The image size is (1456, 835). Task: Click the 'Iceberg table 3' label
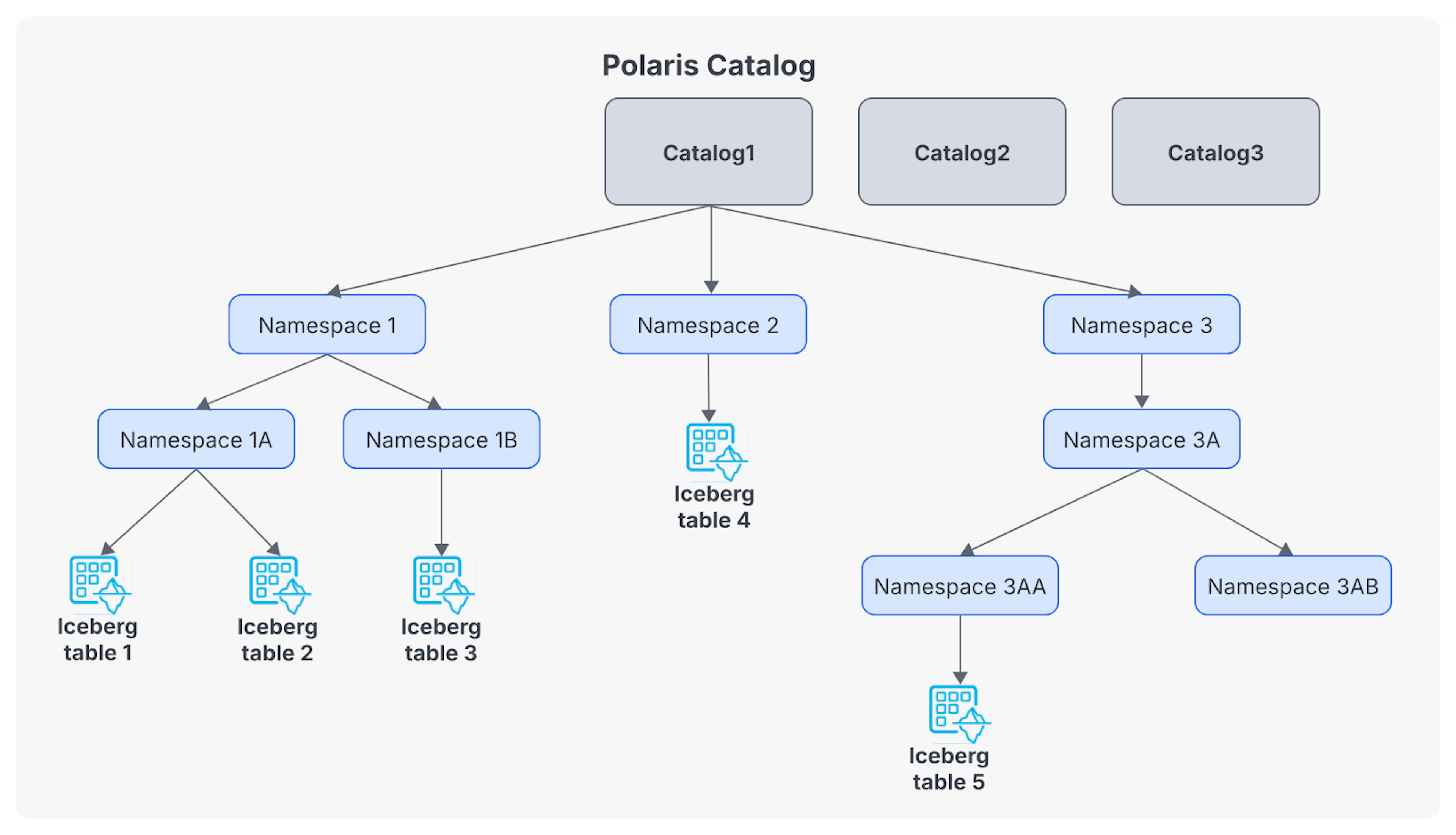[x=441, y=640]
